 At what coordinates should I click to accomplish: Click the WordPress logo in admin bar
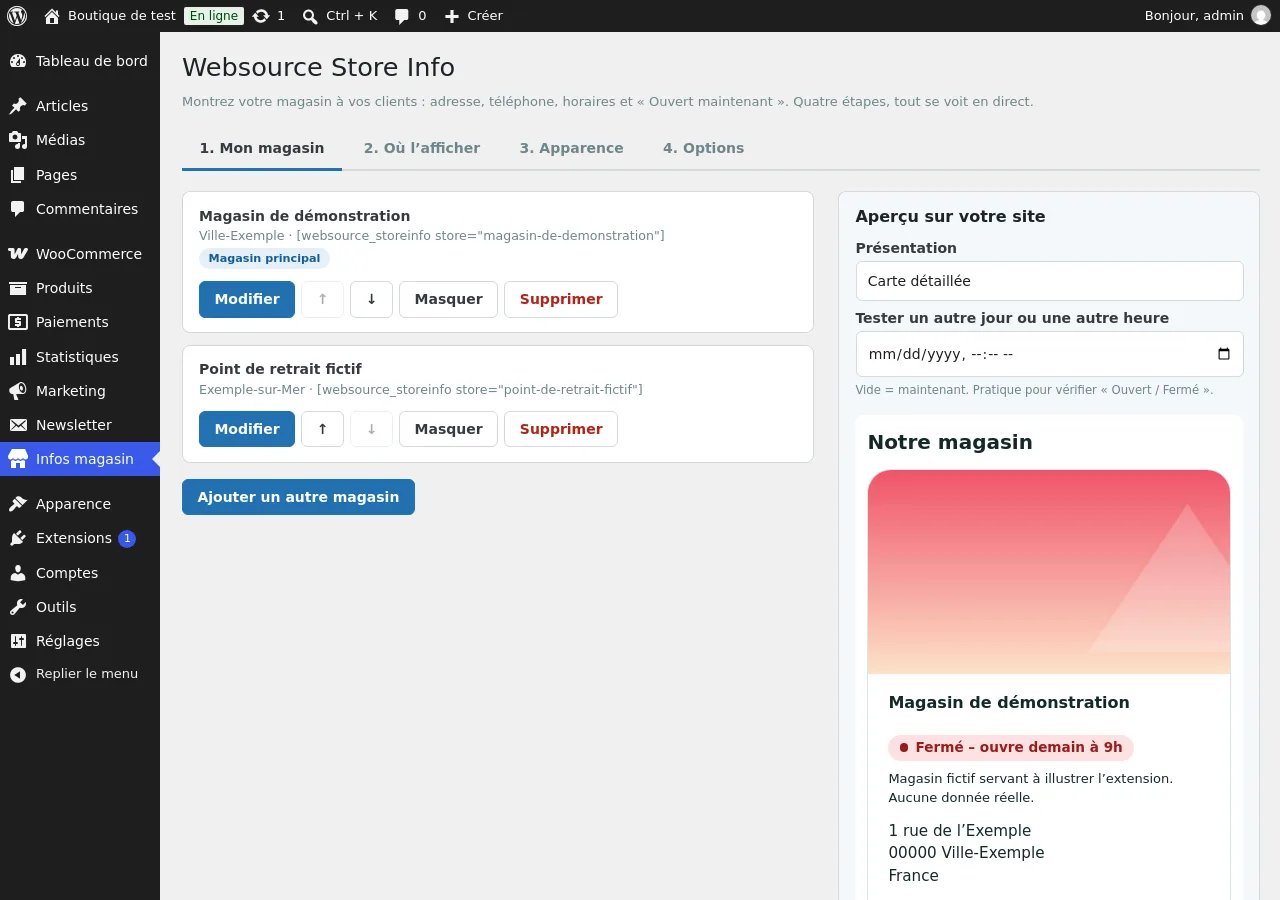click(x=17, y=16)
